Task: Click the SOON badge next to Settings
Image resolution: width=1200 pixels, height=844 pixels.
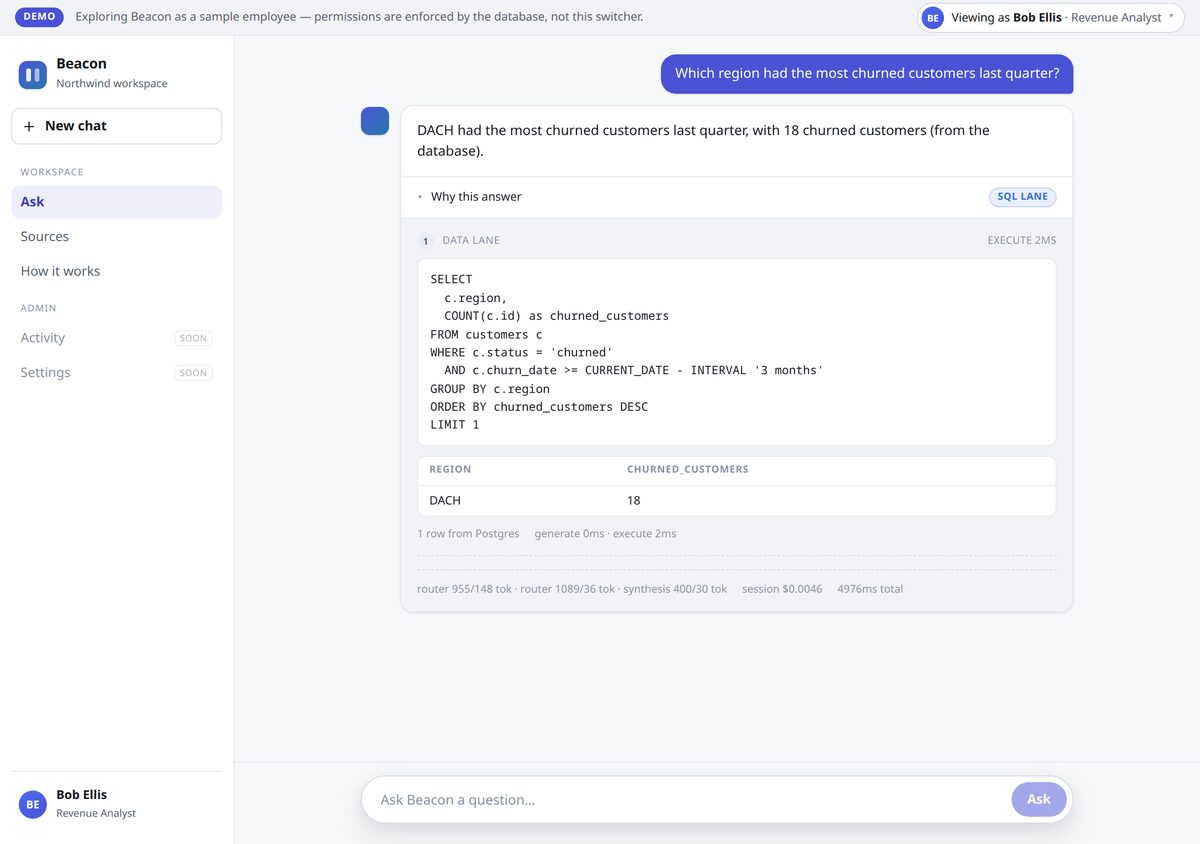Action: [x=193, y=373]
